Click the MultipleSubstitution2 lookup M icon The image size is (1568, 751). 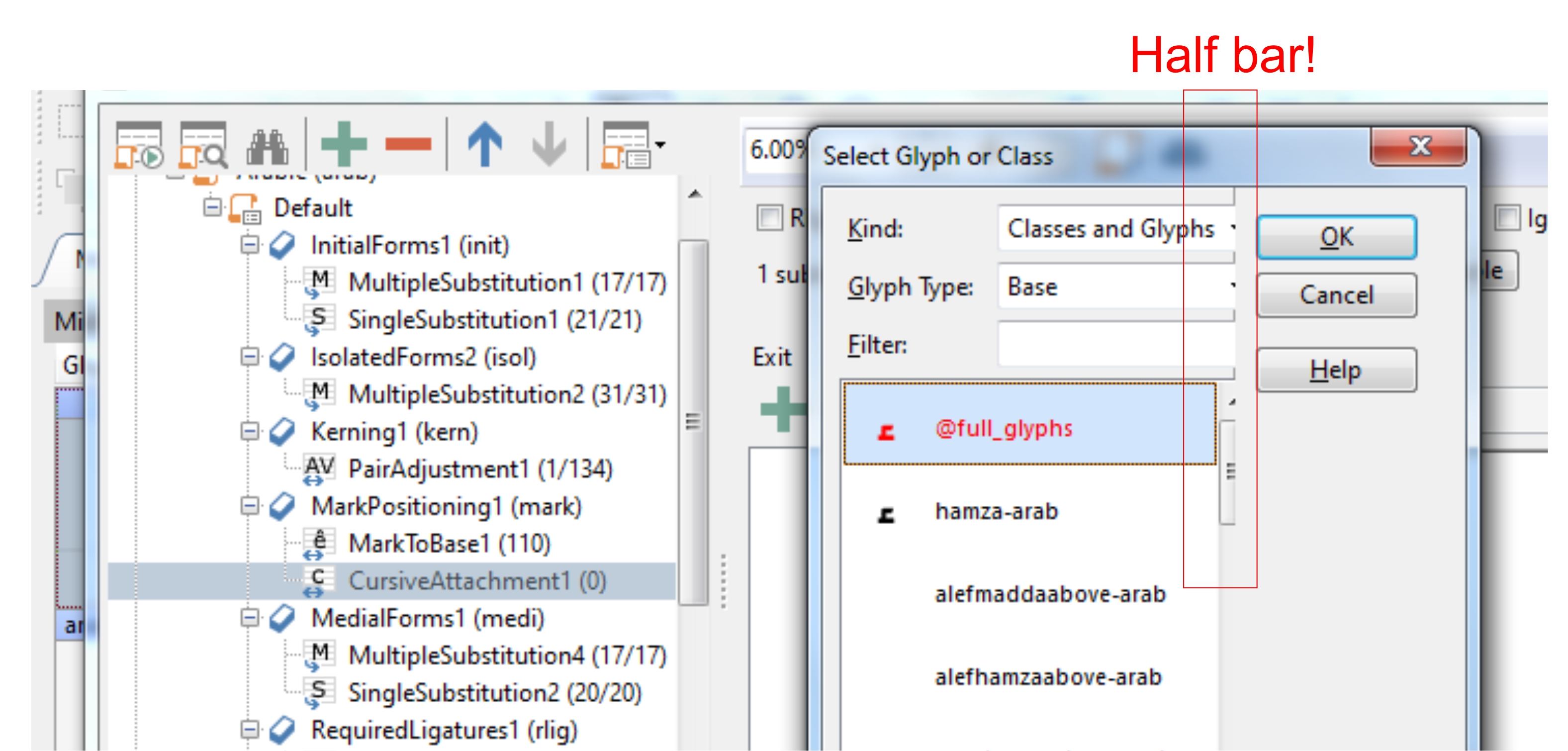click(x=319, y=395)
